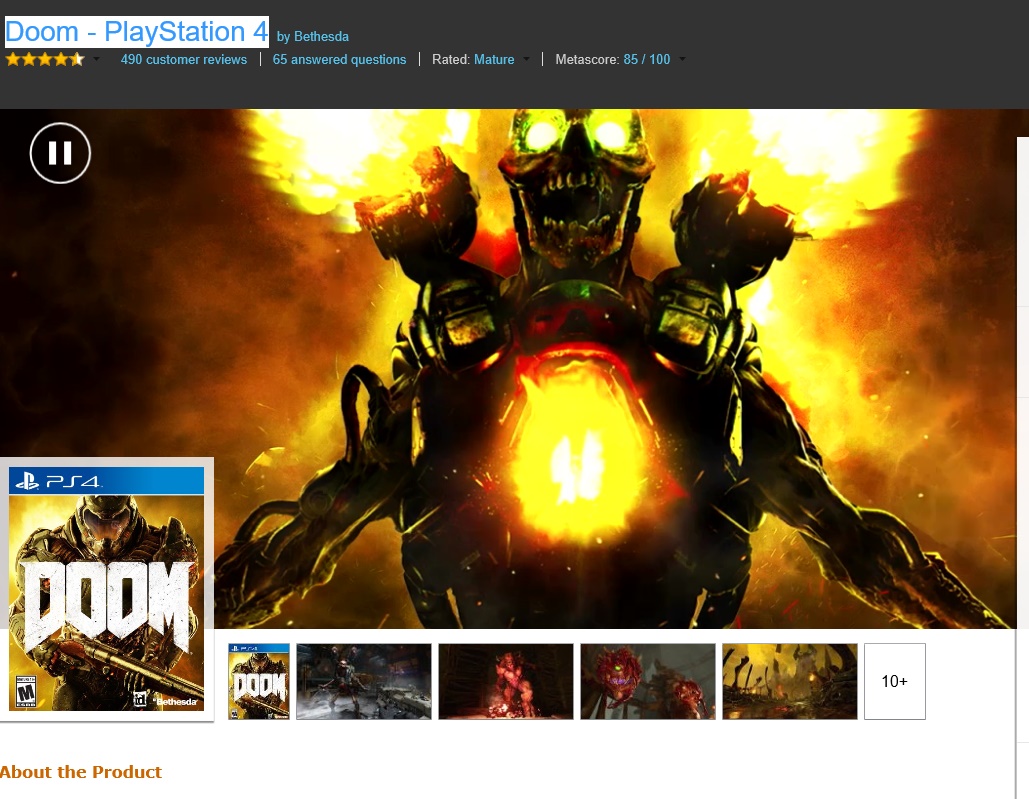This screenshot has width=1029, height=799.
Task: Select the green-eyed Cacodemon thumbnail
Action: click(x=648, y=681)
